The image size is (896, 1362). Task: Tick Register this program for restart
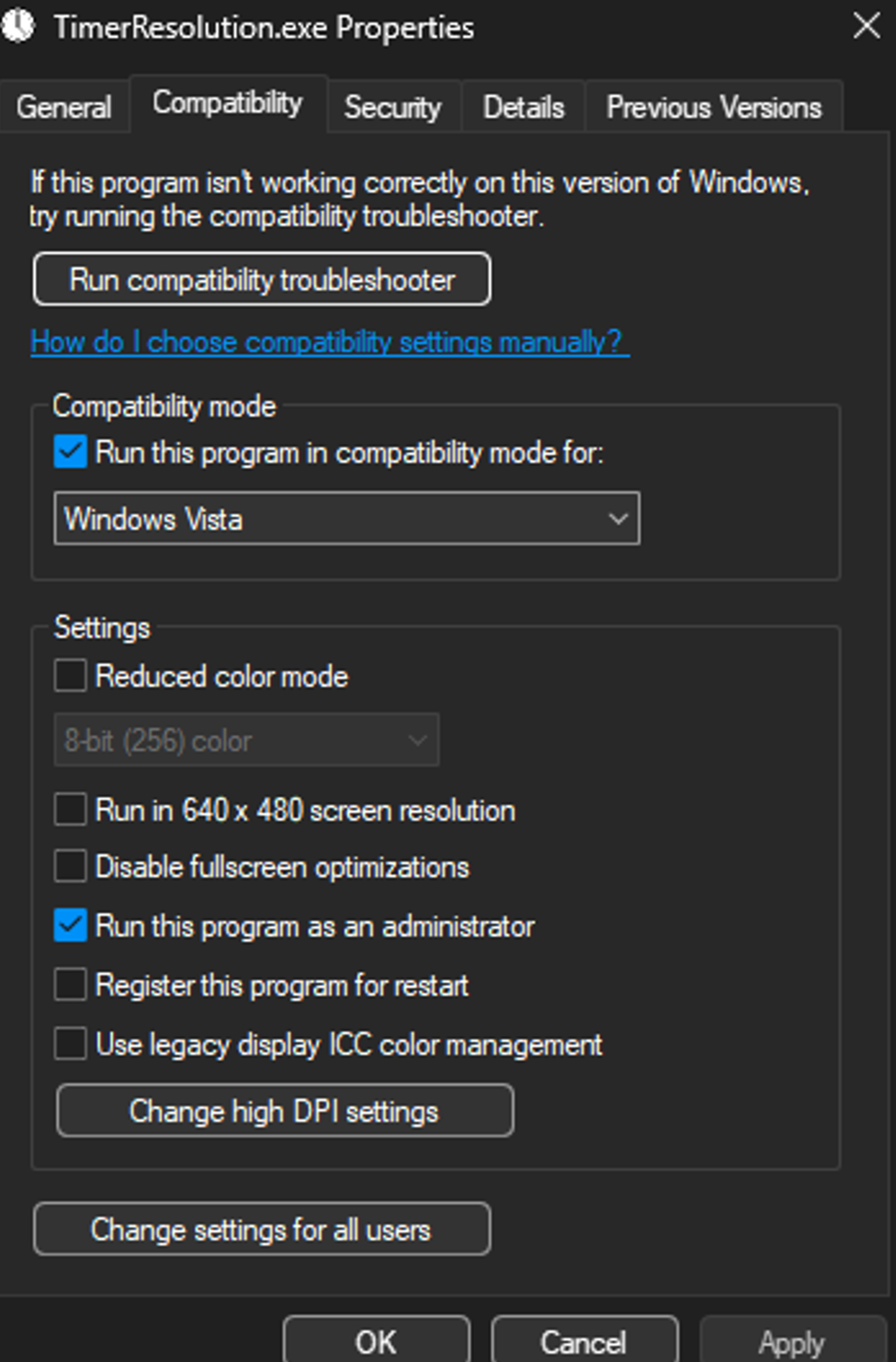tap(71, 985)
